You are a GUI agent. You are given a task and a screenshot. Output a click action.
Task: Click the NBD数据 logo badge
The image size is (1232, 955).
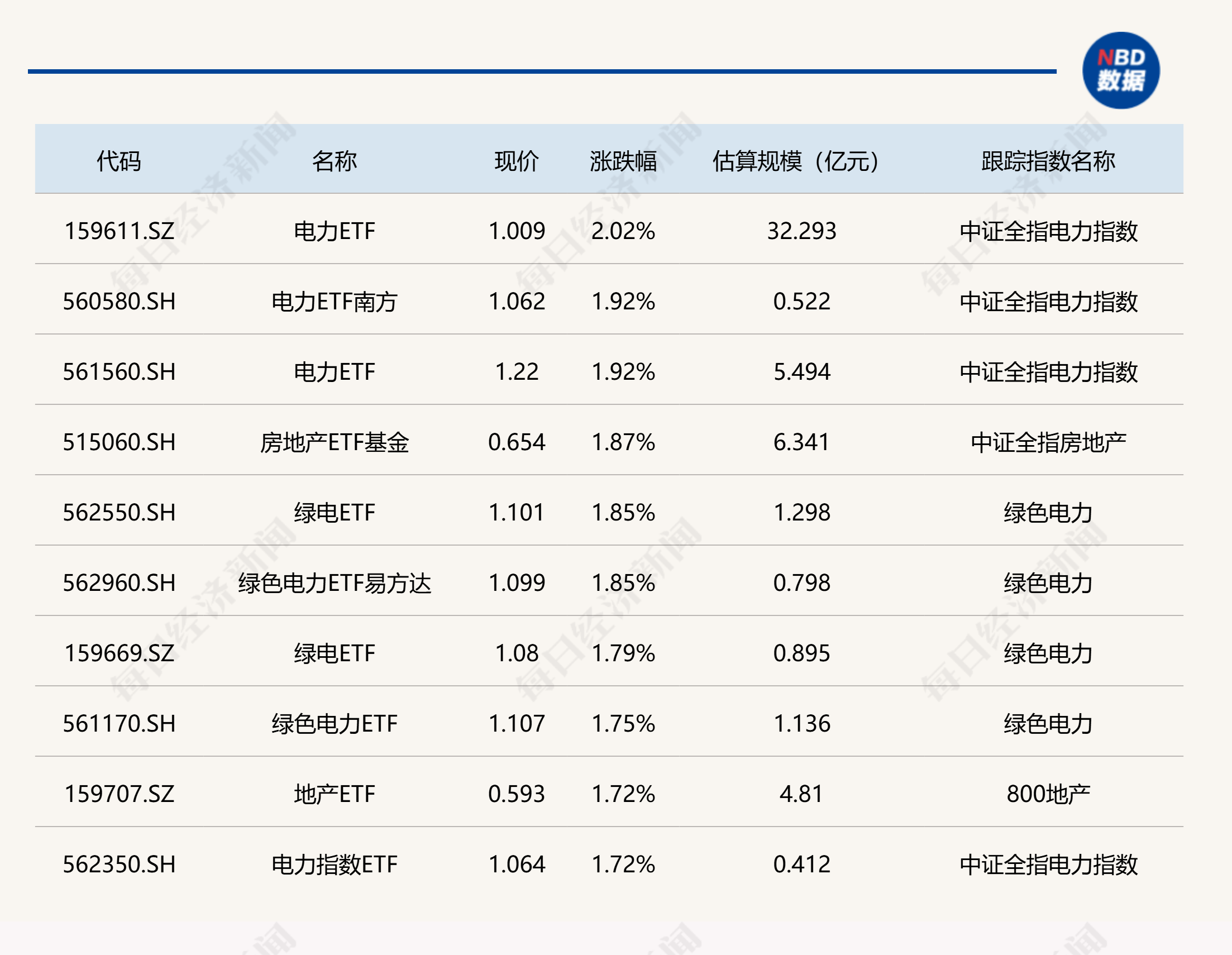point(1120,70)
